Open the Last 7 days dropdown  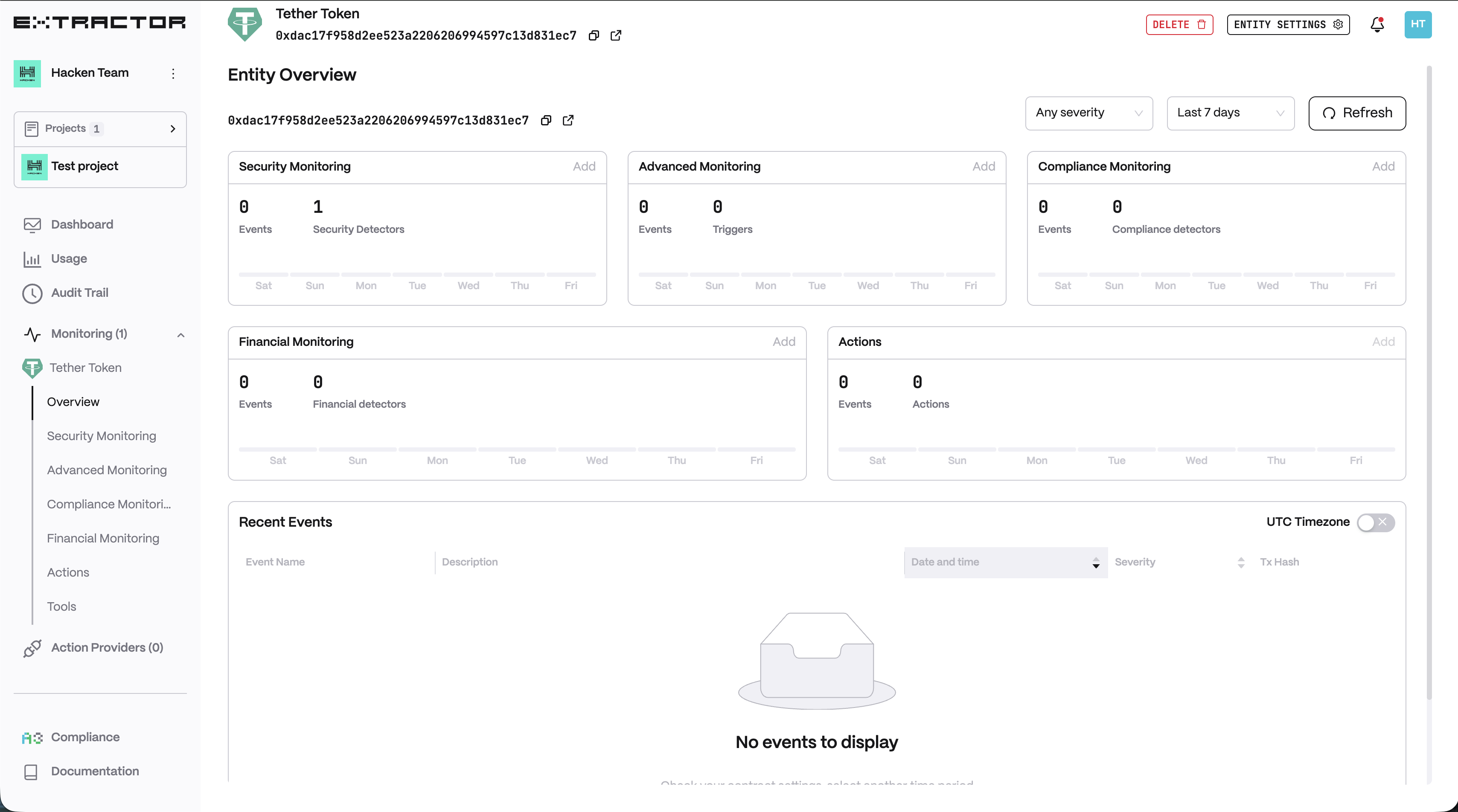1230,113
